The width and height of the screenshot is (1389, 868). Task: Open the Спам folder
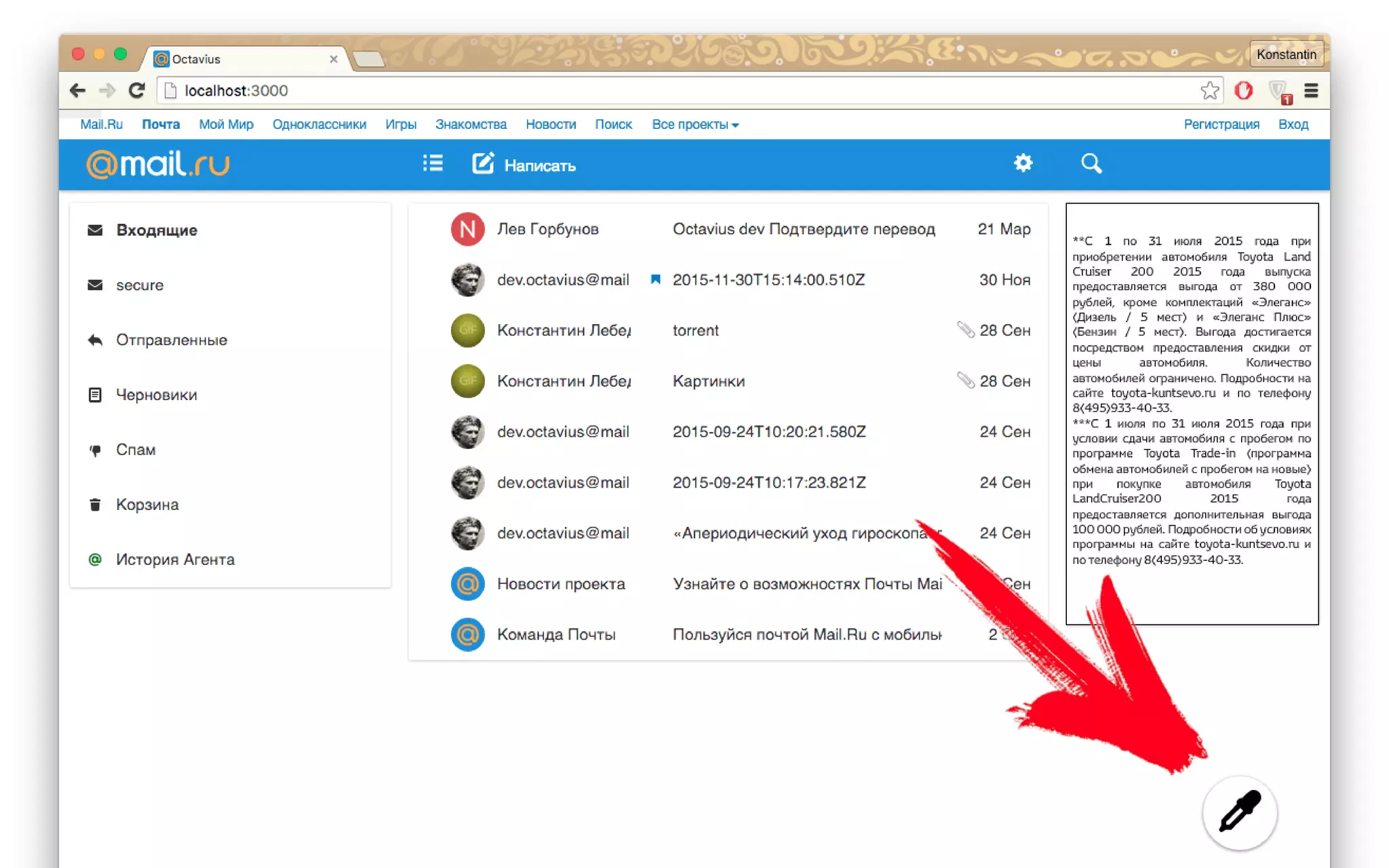coord(136,450)
